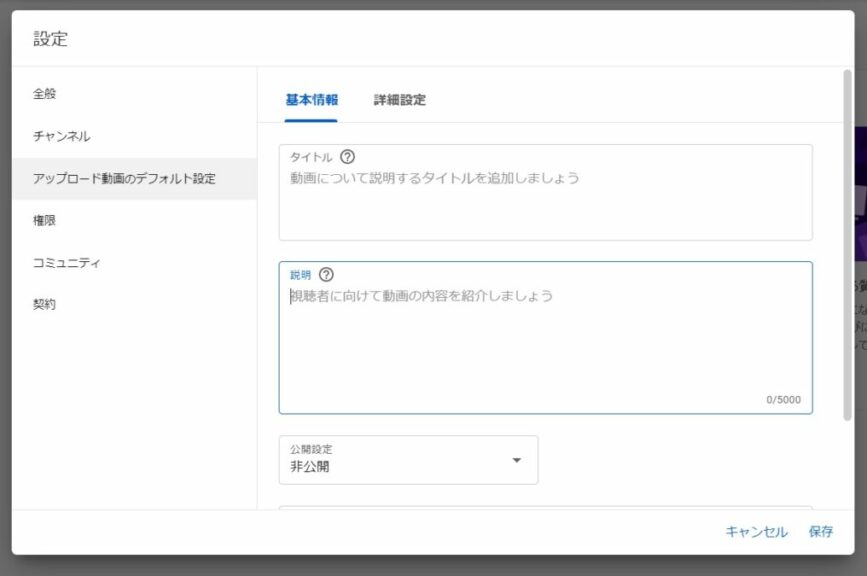Click the dialog's vertical scrollbar thumb

848,240
